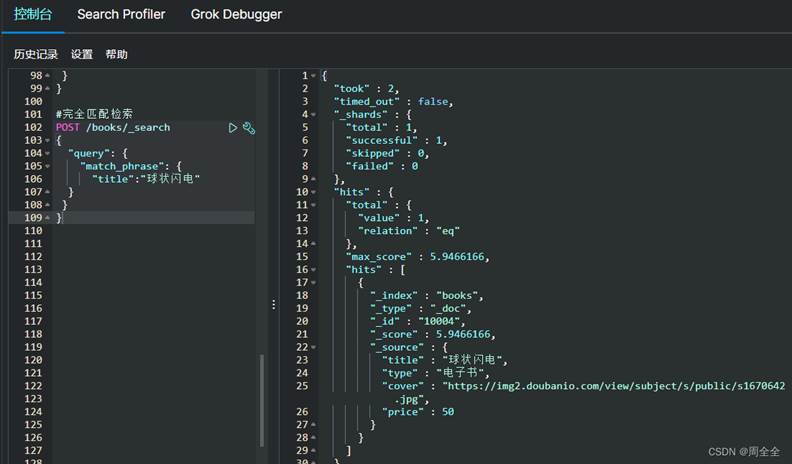Collapse "_source" object at response line 22
This screenshot has height=464, width=792.
point(313,347)
